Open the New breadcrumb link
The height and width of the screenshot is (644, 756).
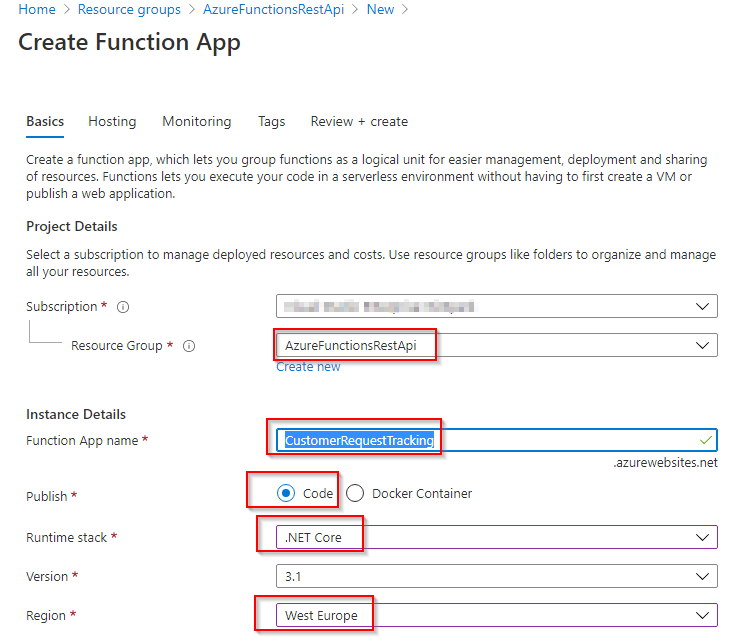(380, 9)
